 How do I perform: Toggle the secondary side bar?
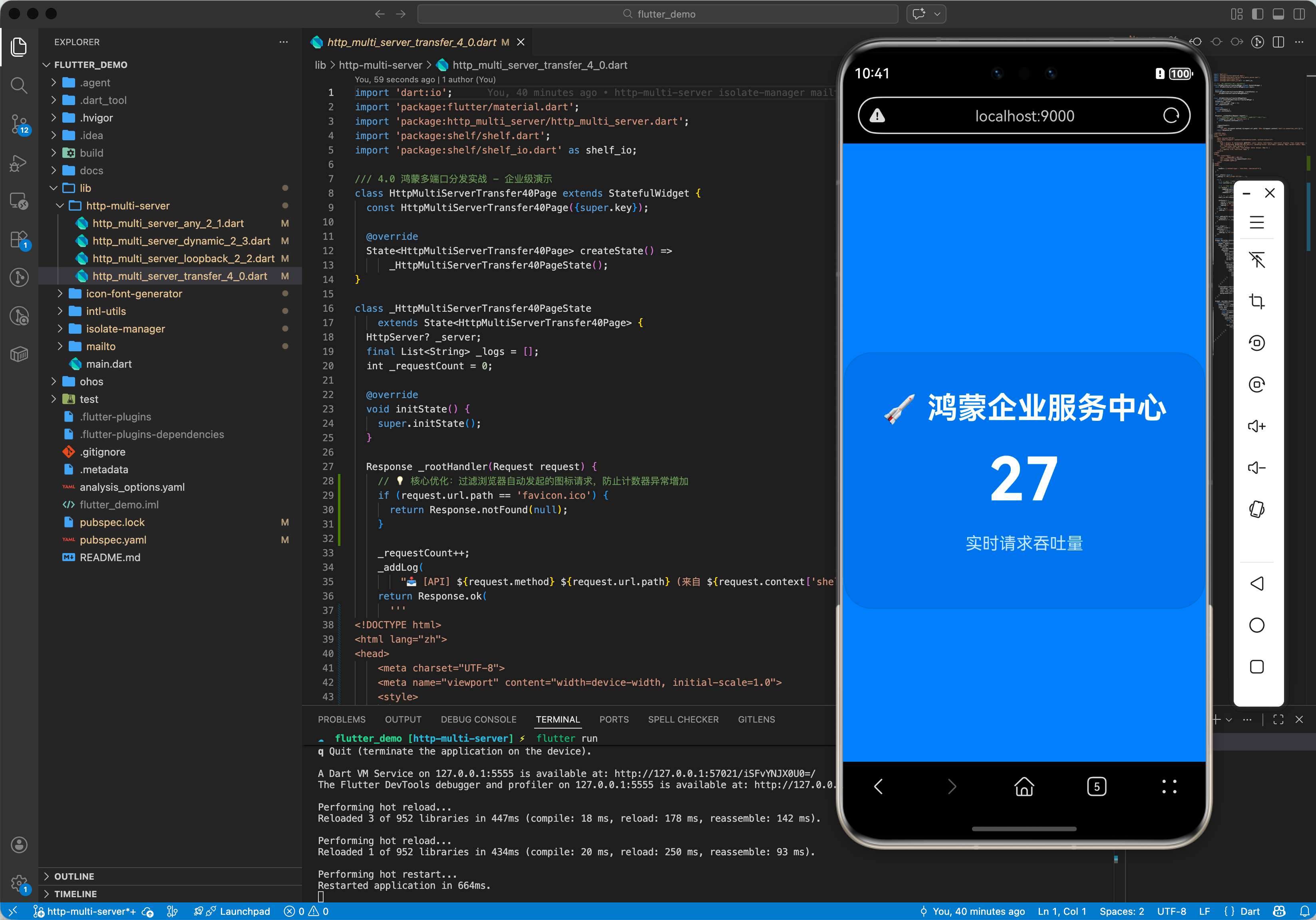[1299, 14]
